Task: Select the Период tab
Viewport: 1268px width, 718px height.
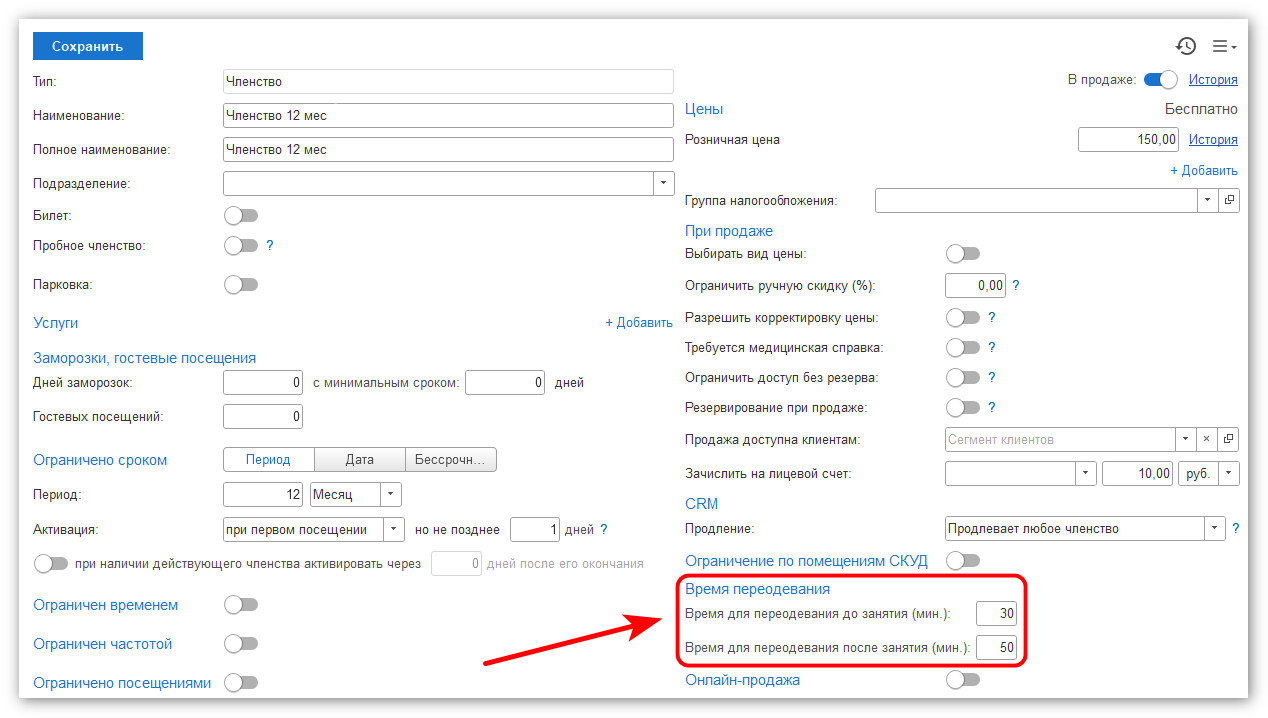Action: 268,460
